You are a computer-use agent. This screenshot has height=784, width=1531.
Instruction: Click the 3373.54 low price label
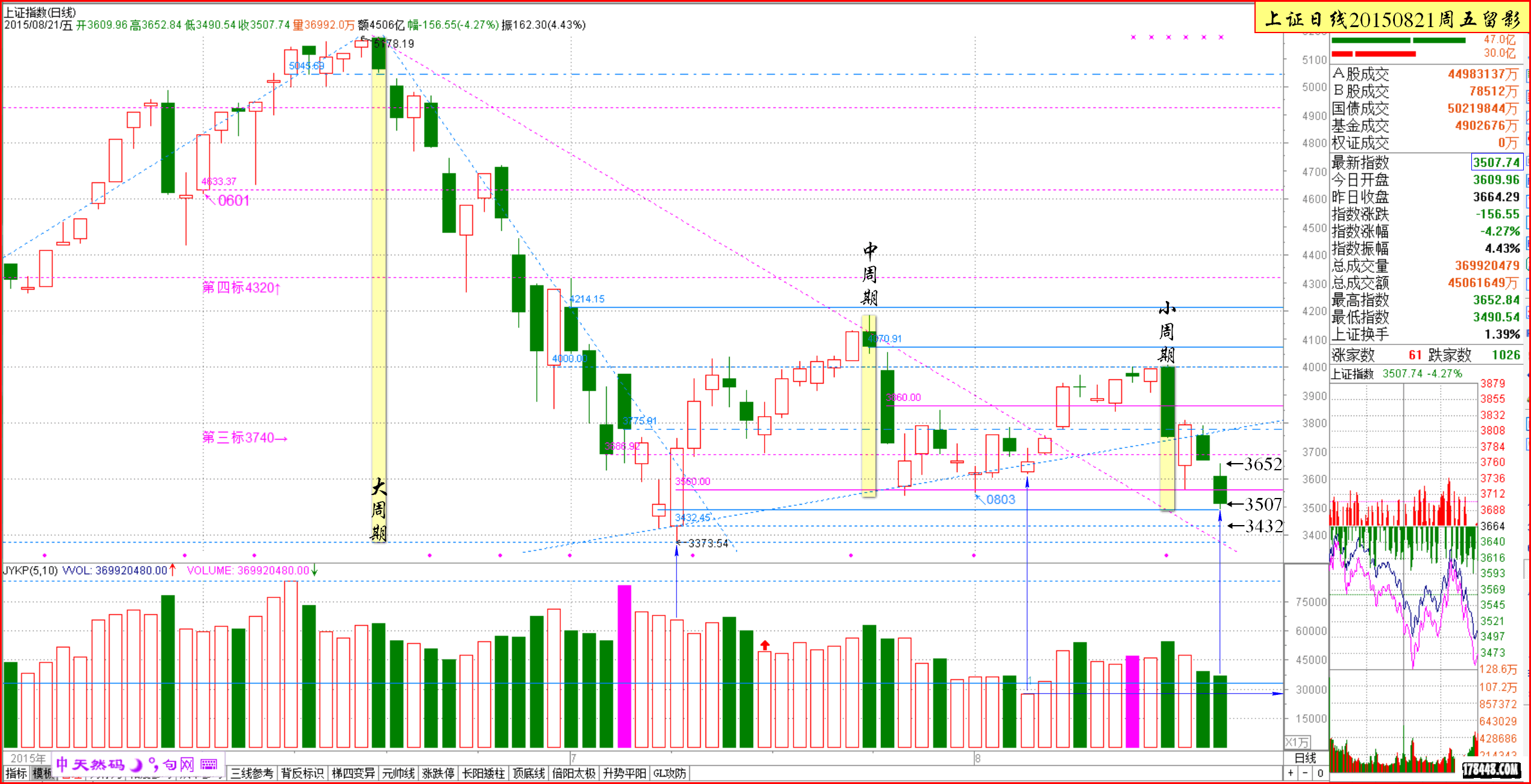pos(708,543)
